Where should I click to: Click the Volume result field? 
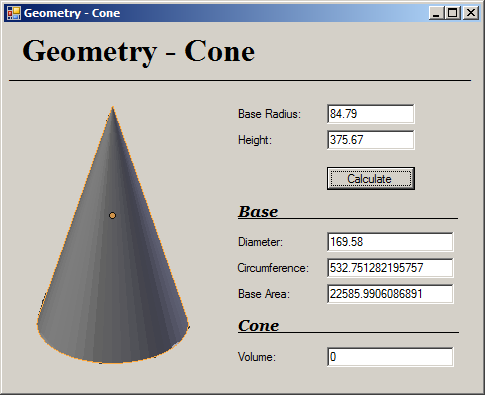pos(390,357)
